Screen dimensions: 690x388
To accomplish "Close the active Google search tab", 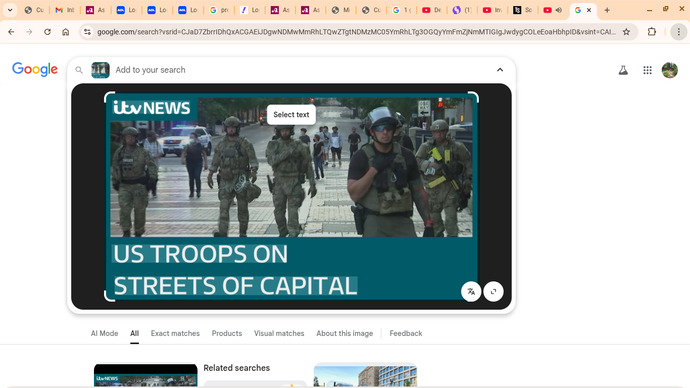I will click(589, 10).
